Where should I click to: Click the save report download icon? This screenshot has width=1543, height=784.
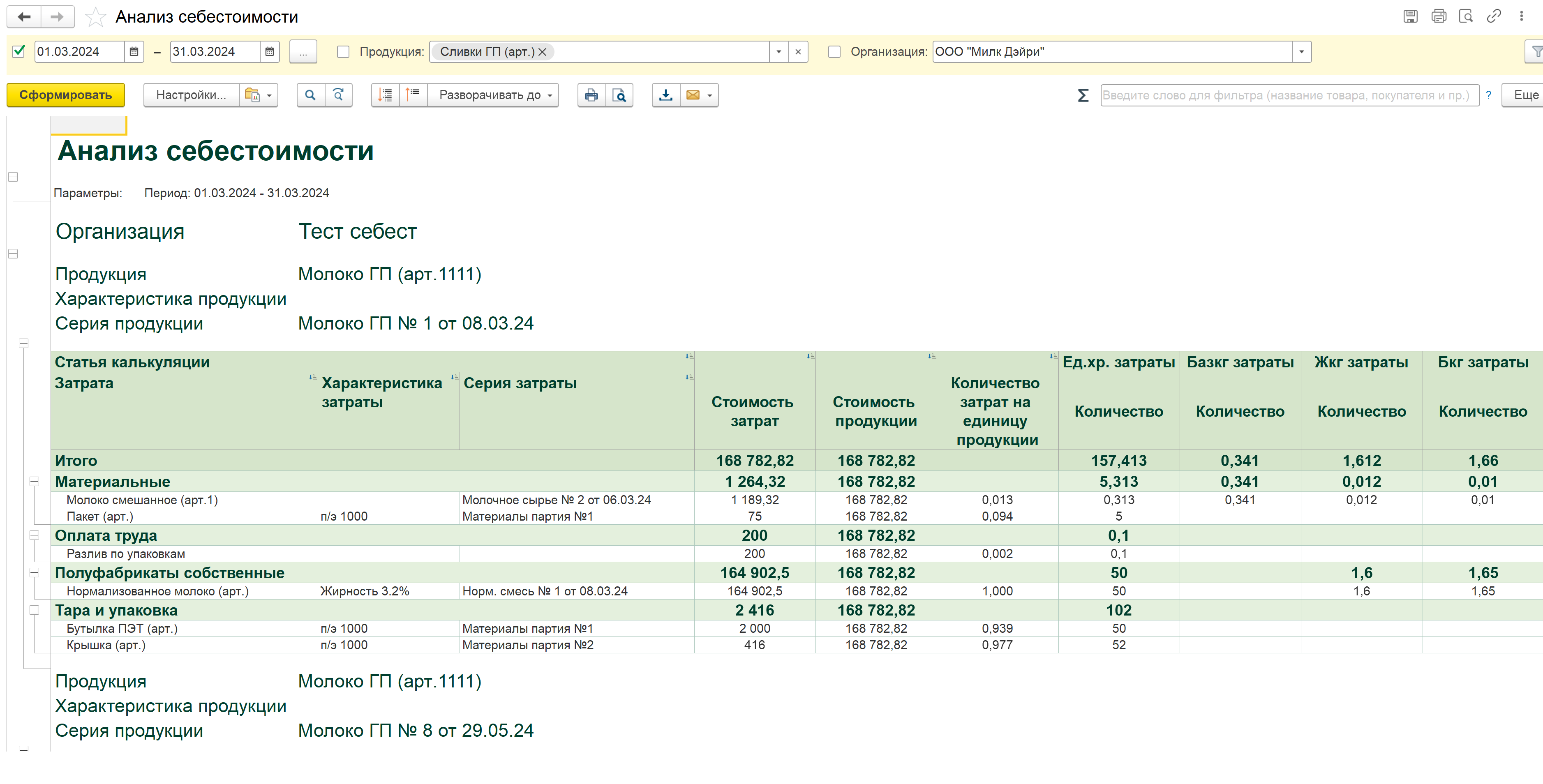(x=665, y=95)
